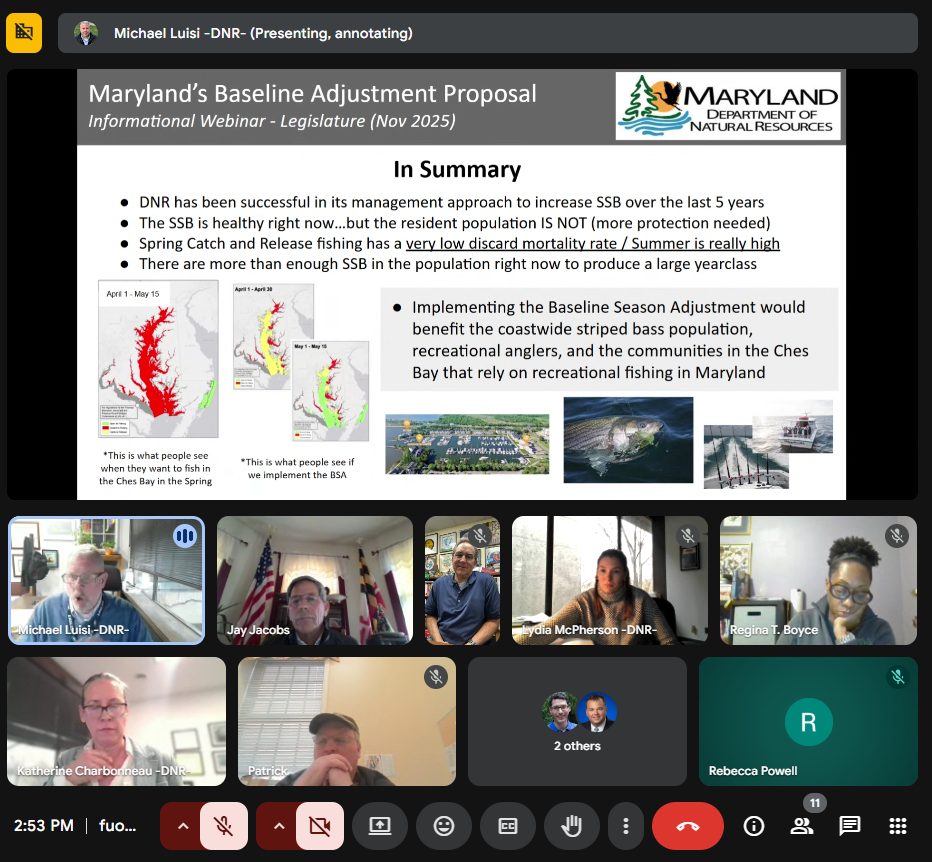Turn on your camera

320,826
